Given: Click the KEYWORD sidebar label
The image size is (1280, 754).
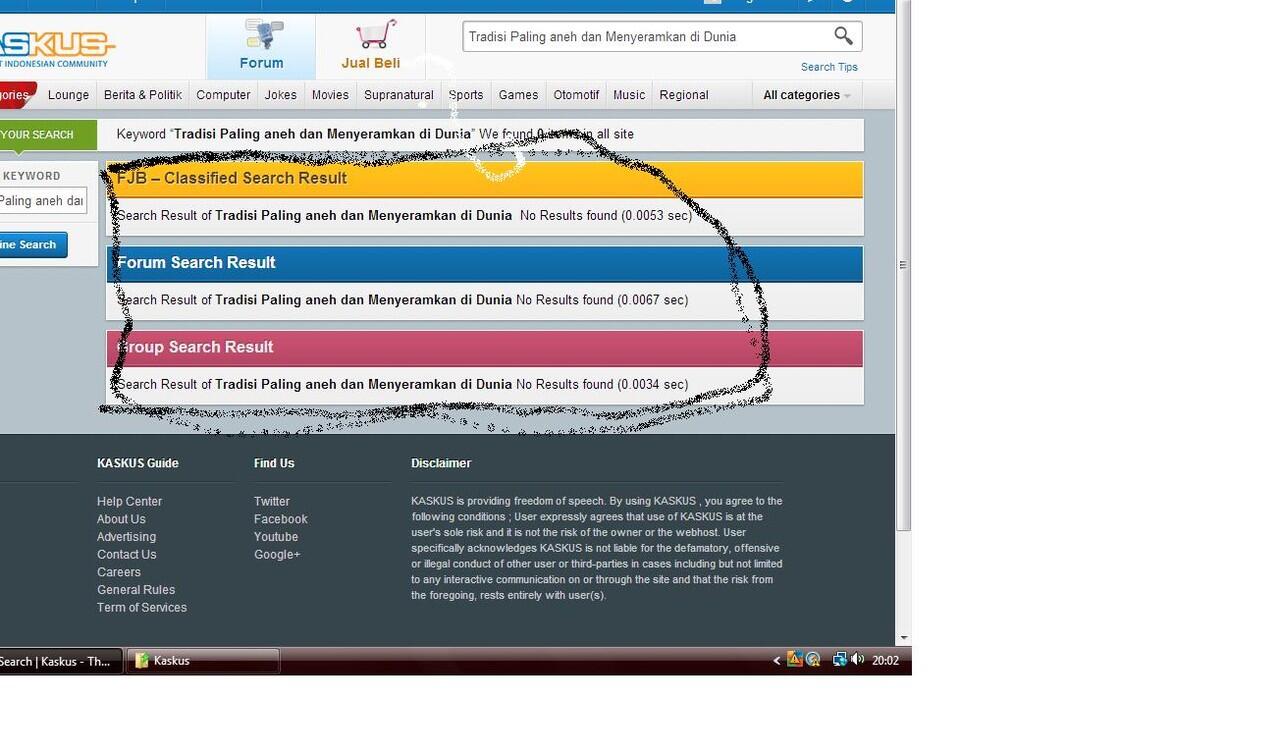Looking at the screenshot, I should 32,176.
